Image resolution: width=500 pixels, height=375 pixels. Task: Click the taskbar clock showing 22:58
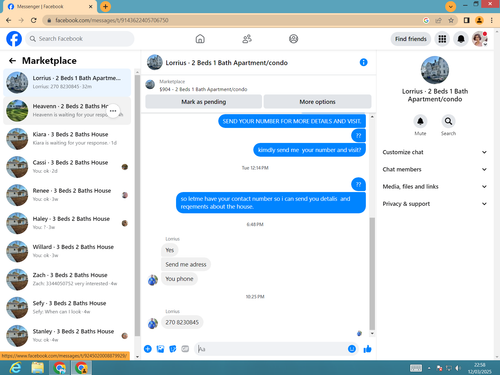point(479,368)
